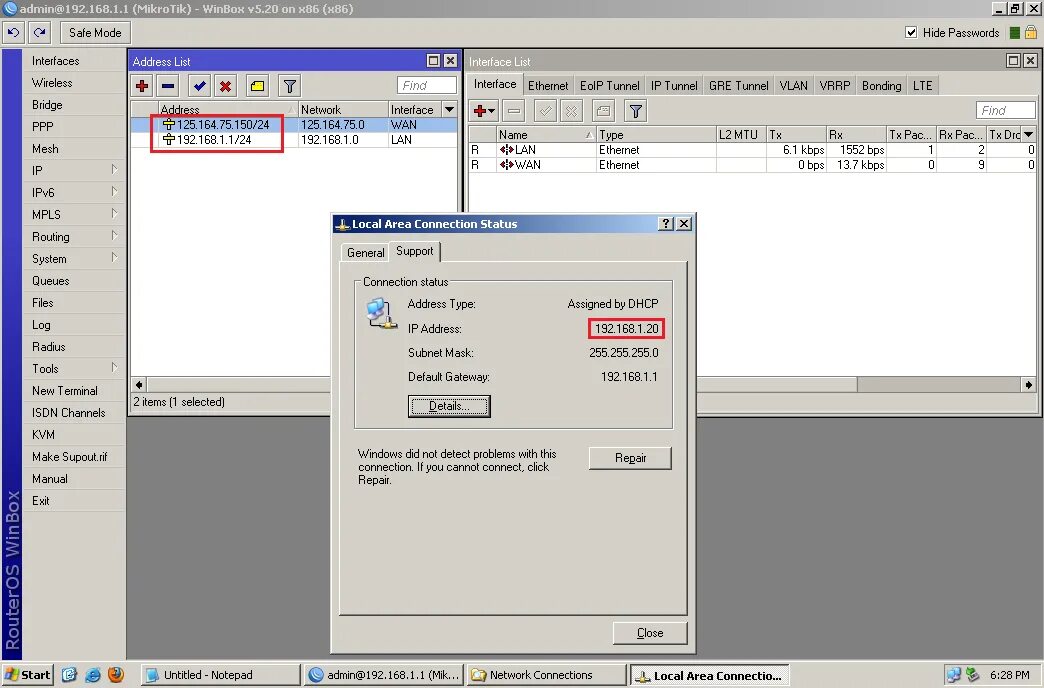Viewport: 1044px width, 688px height.
Task: Select the 192.168.1.1/24 address row
Action: click(x=294, y=140)
